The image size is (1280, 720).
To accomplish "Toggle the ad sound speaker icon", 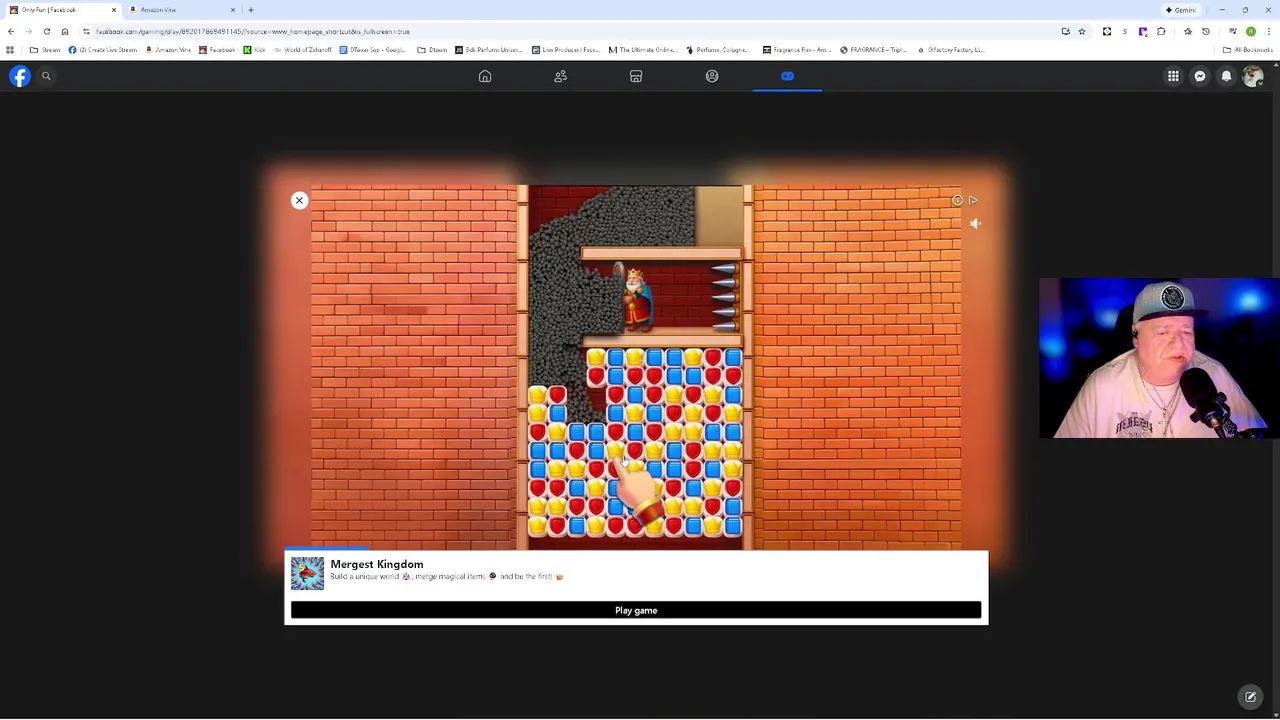I will [x=975, y=224].
